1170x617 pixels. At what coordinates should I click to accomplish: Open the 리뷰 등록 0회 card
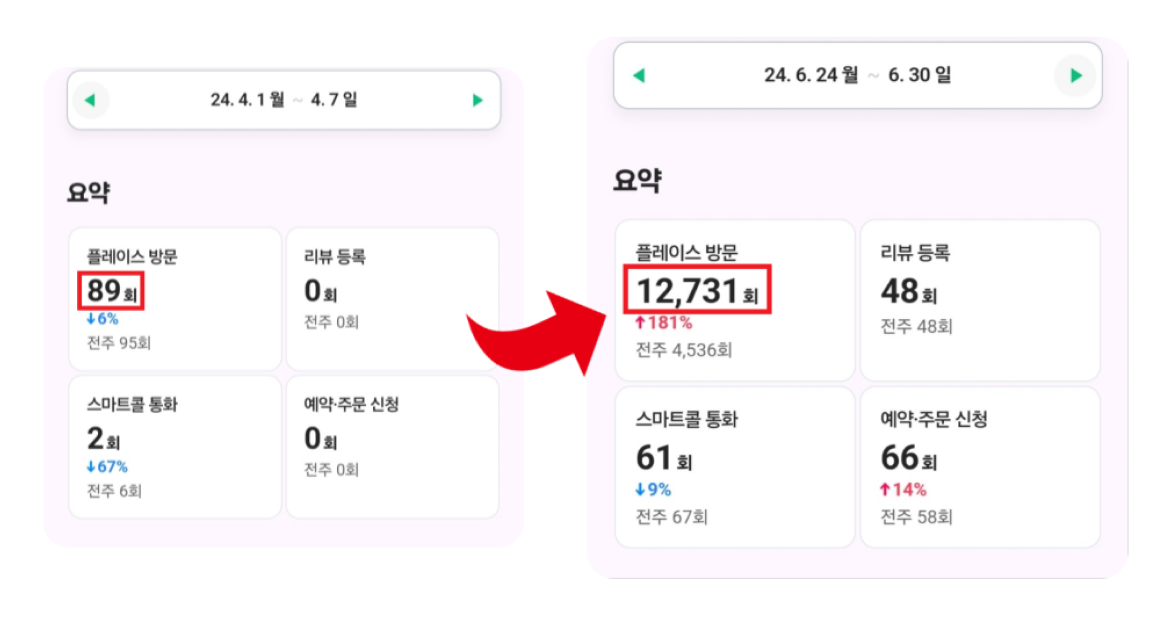point(392,299)
